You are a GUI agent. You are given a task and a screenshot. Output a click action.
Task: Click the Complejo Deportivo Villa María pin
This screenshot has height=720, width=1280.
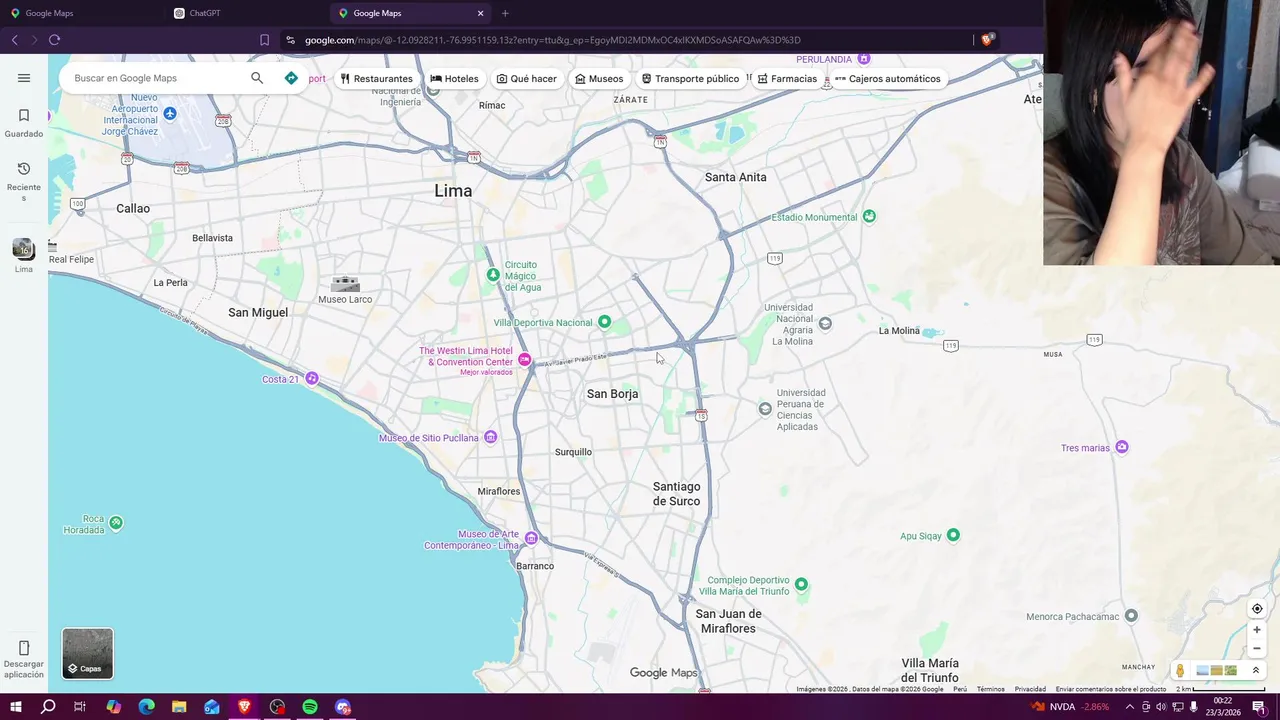[801, 584]
